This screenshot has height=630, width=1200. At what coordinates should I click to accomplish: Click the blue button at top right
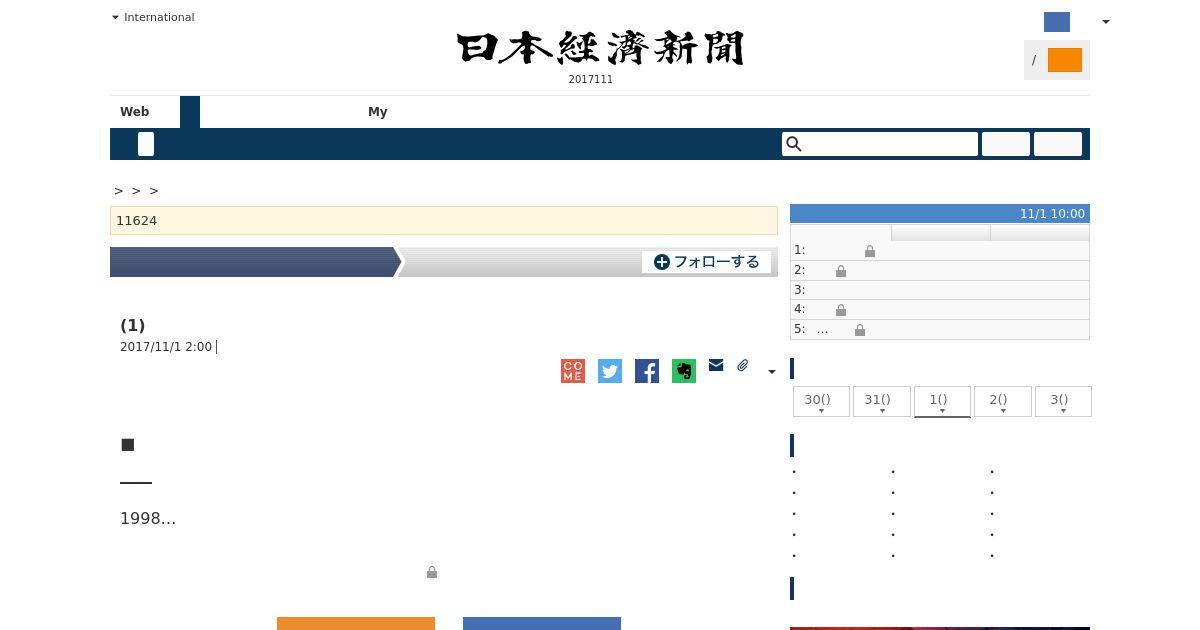pyautogui.click(x=1057, y=22)
